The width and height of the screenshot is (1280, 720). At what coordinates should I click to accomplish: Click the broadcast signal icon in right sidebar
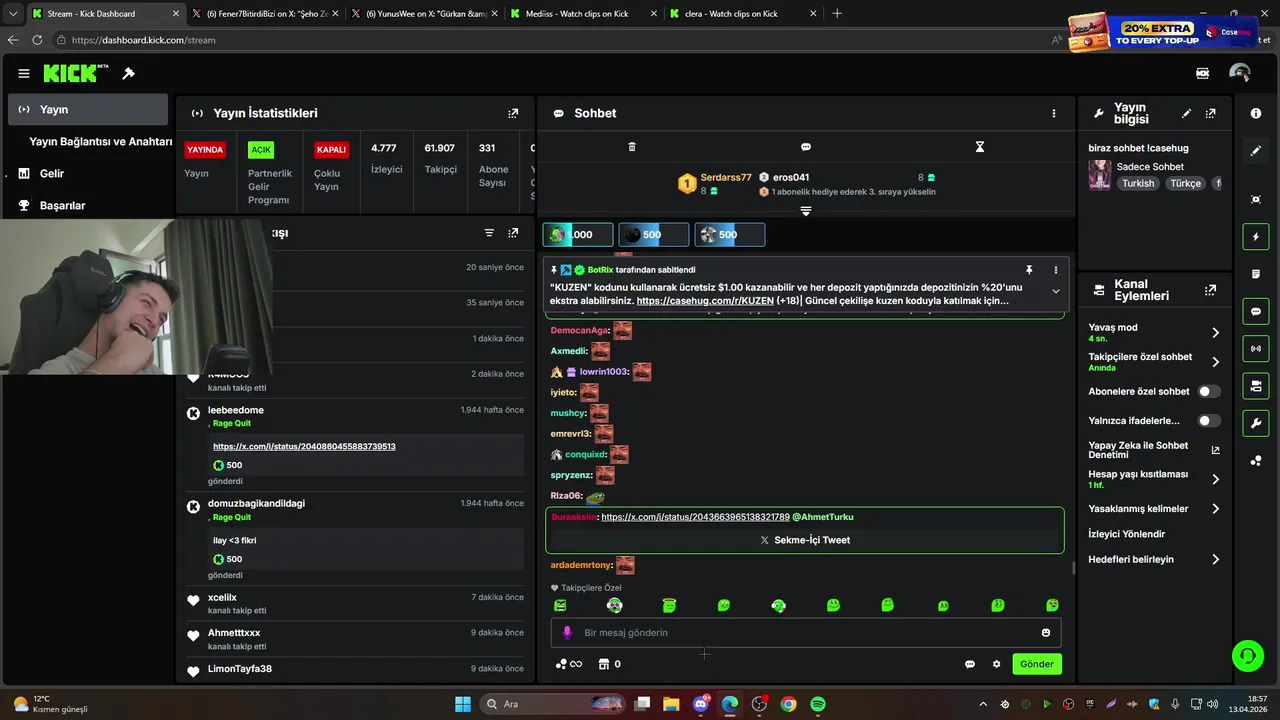1256,348
